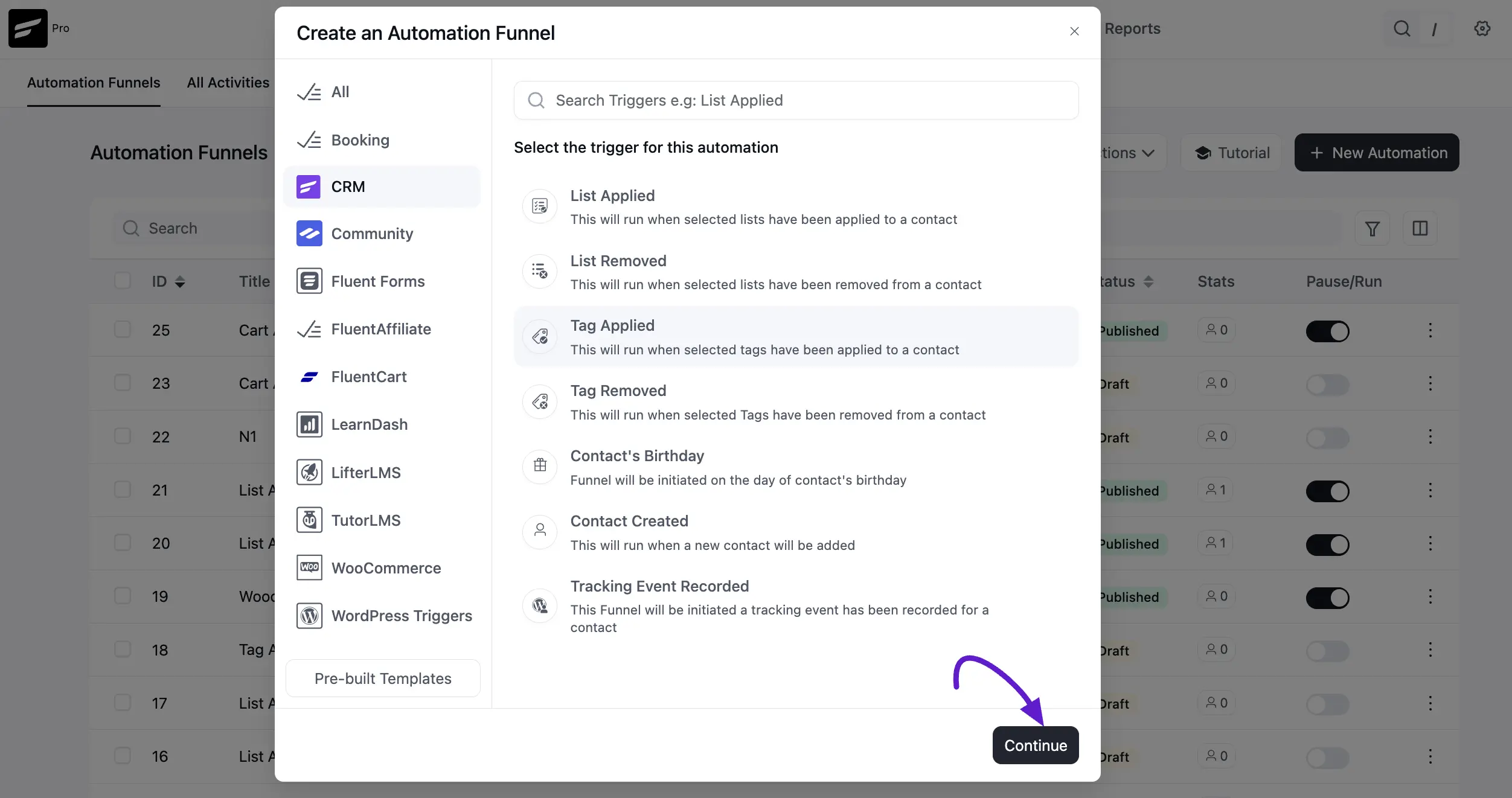The image size is (1512, 798).
Task: Click the funnels table Search field
Action: 193,228
